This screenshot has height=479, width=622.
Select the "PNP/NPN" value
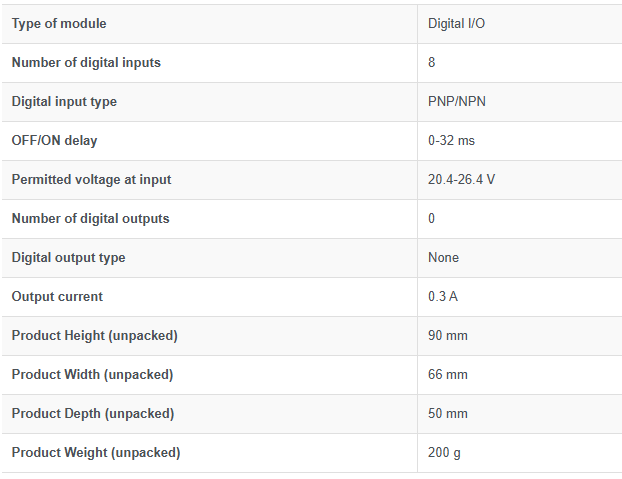[456, 101]
